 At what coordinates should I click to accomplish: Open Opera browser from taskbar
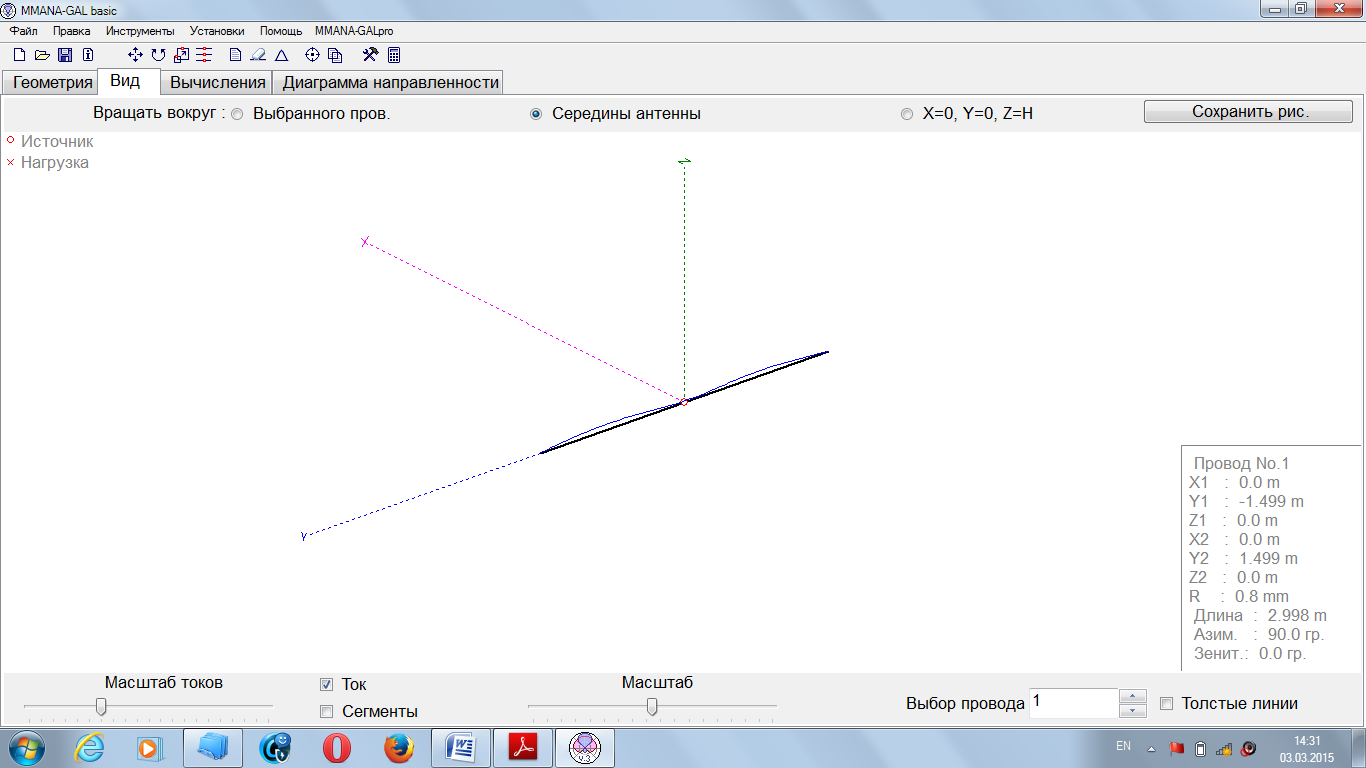click(337, 747)
